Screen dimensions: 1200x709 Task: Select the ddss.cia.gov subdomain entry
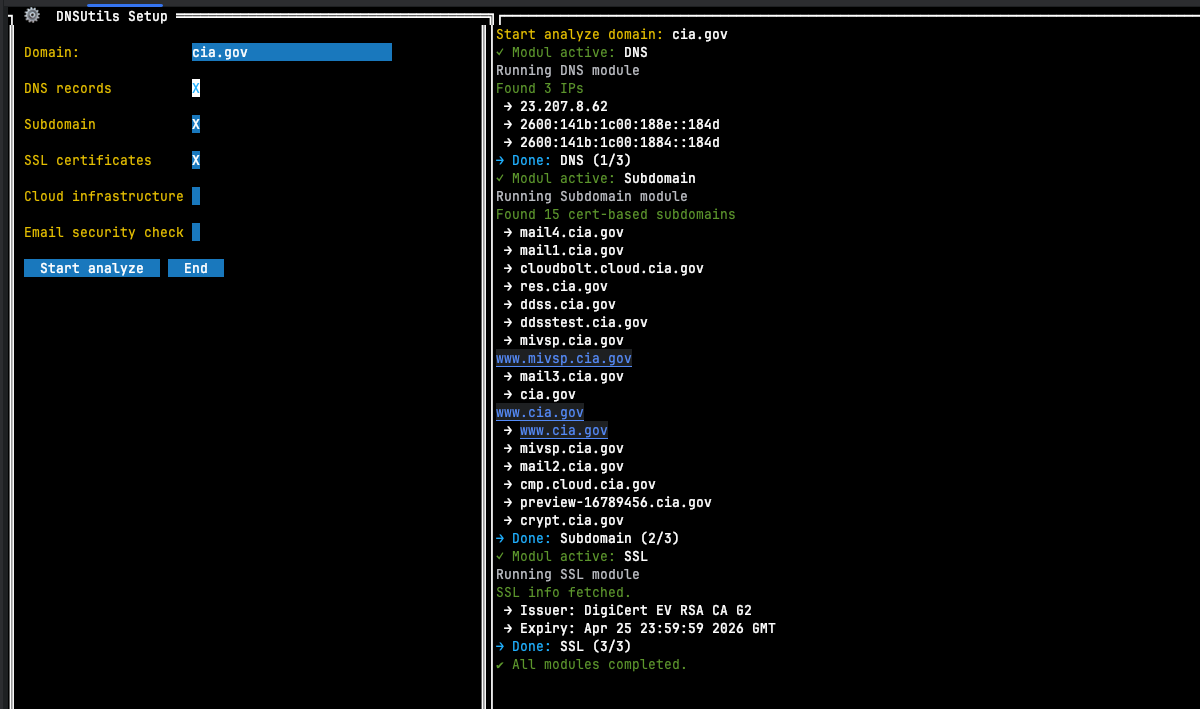click(x=568, y=304)
